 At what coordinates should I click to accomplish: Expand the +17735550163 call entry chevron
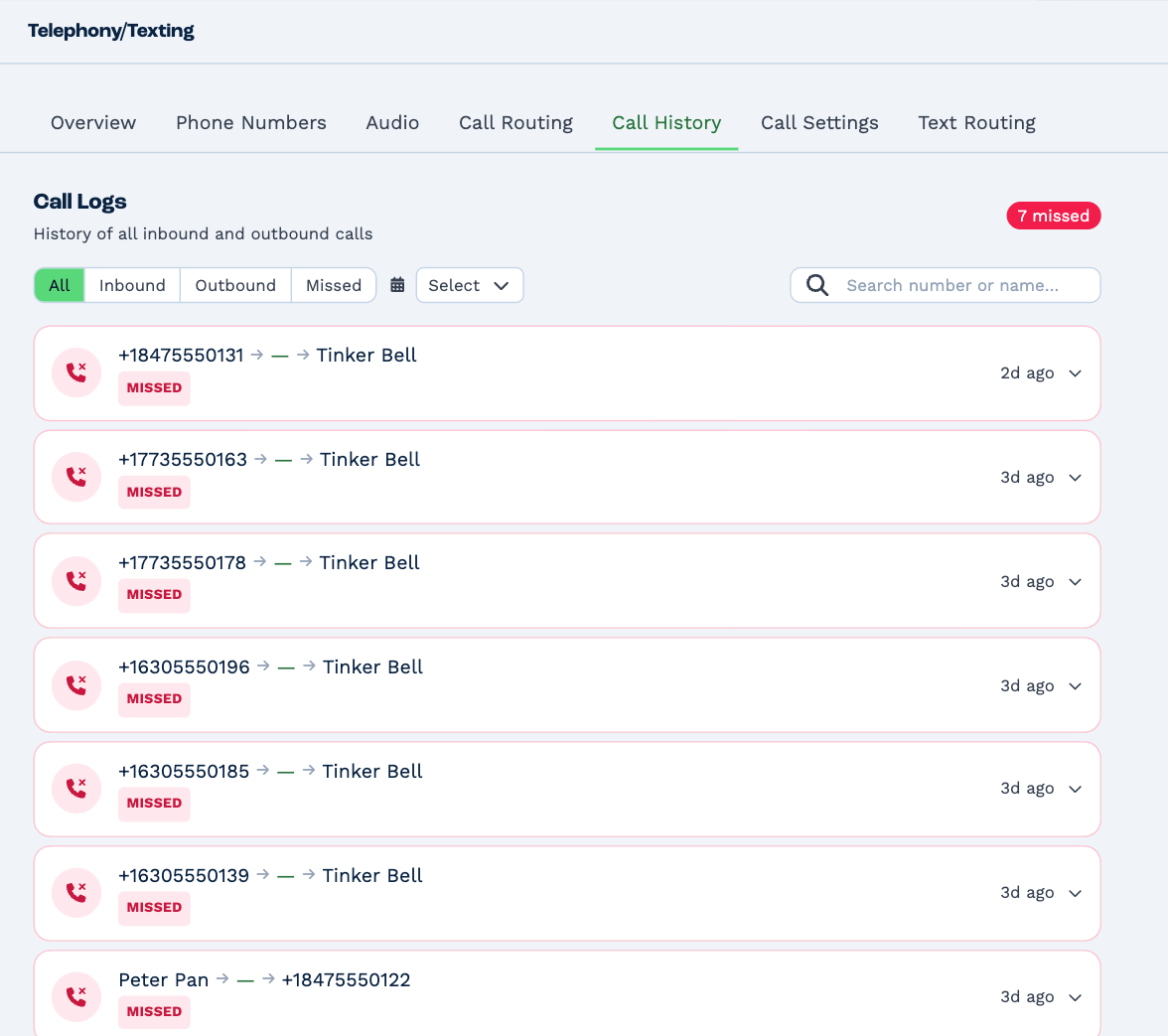(x=1075, y=478)
